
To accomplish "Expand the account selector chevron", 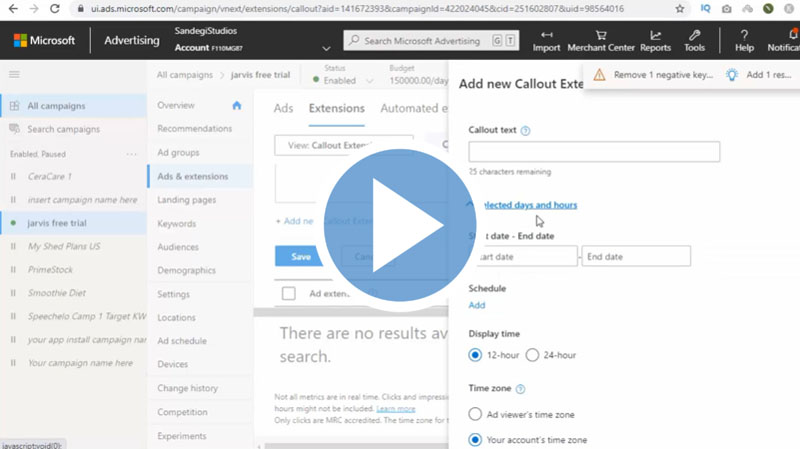I will [326, 48].
